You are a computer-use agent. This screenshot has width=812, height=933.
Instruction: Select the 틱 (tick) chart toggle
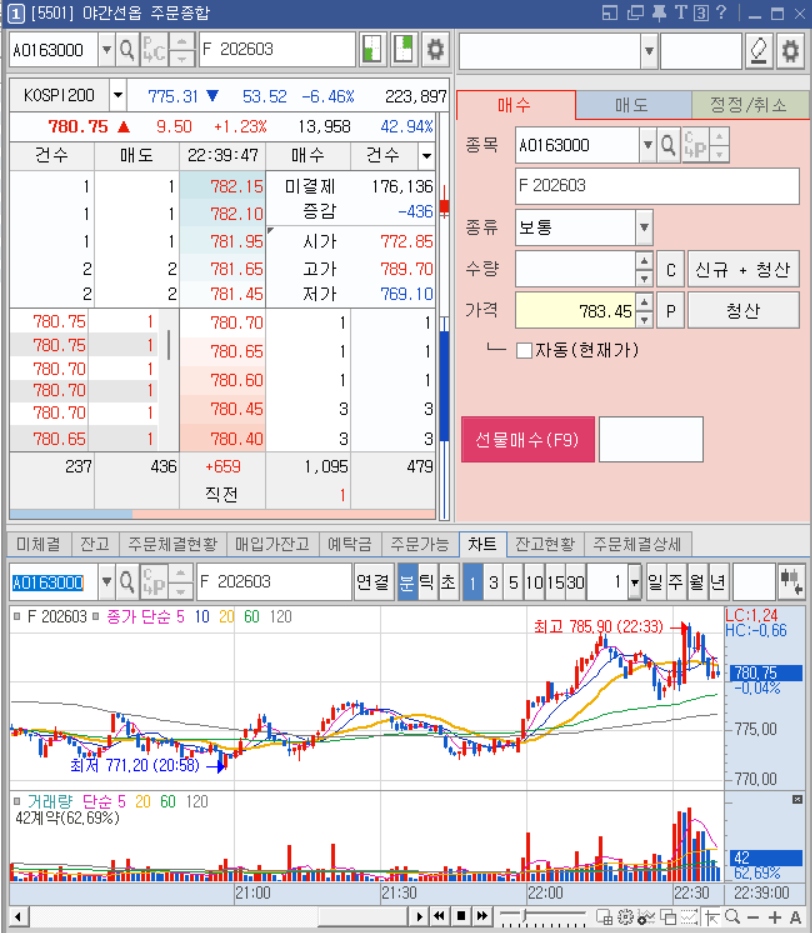pyautogui.click(x=427, y=581)
